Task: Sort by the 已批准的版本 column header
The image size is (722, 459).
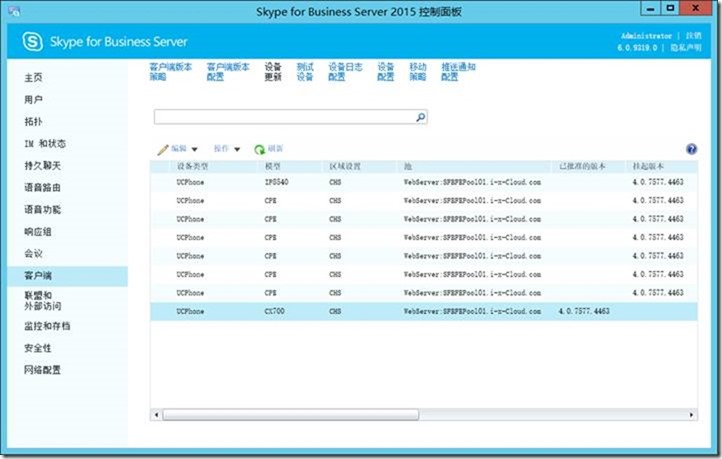Action: coord(582,166)
